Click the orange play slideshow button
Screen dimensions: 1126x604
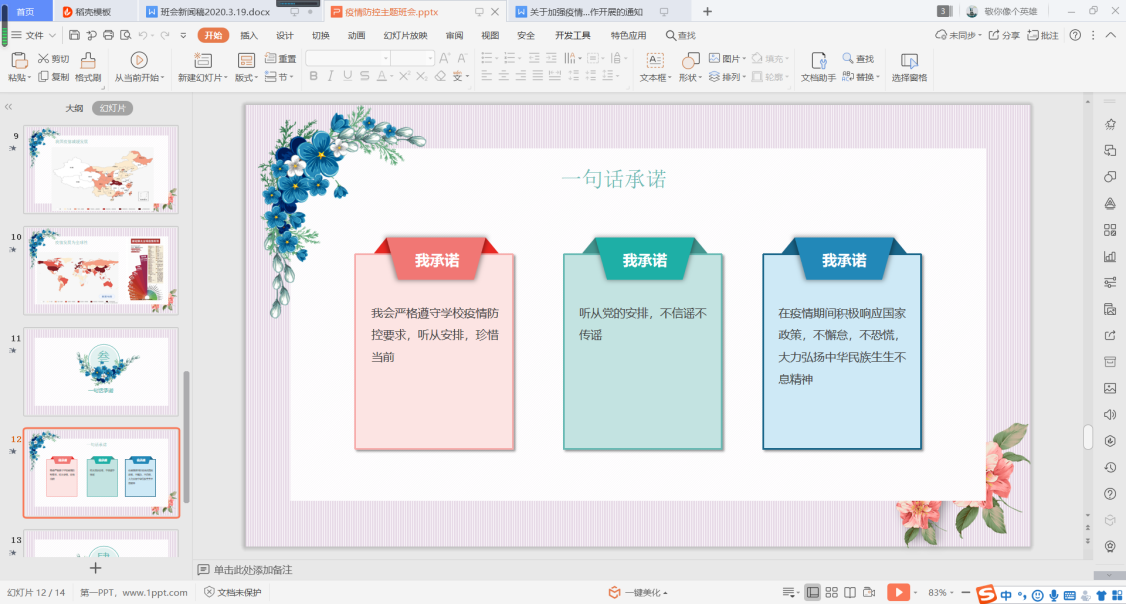pos(899,593)
